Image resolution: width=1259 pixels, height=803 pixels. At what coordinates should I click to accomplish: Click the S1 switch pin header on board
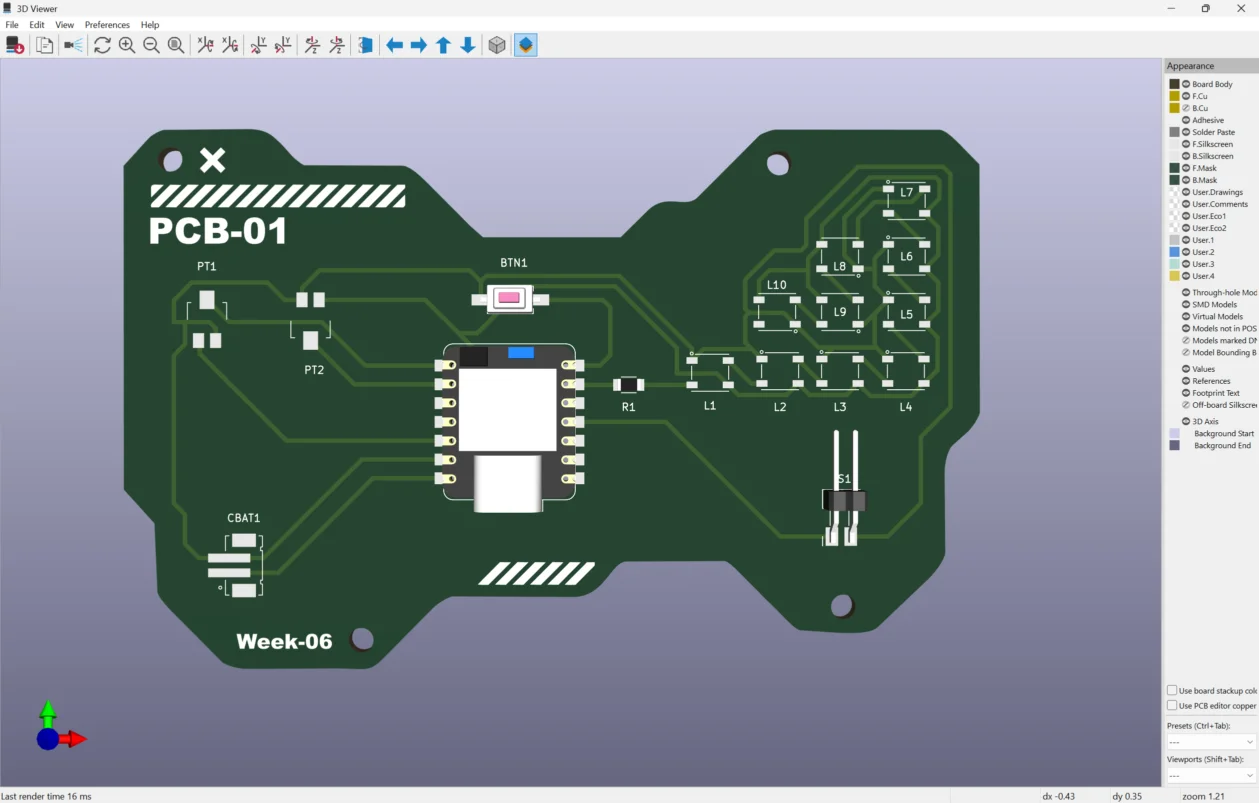coord(843,490)
